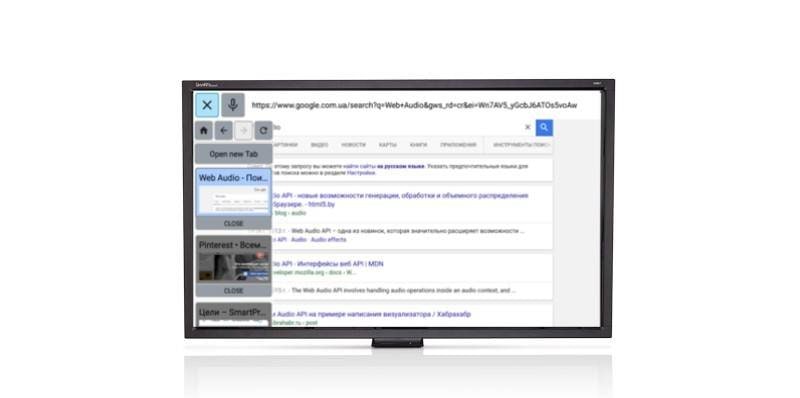Image resolution: width=800 pixels, height=398 pixels.
Task: Navigate forward with the right arrow
Action: click(x=243, y=131)
